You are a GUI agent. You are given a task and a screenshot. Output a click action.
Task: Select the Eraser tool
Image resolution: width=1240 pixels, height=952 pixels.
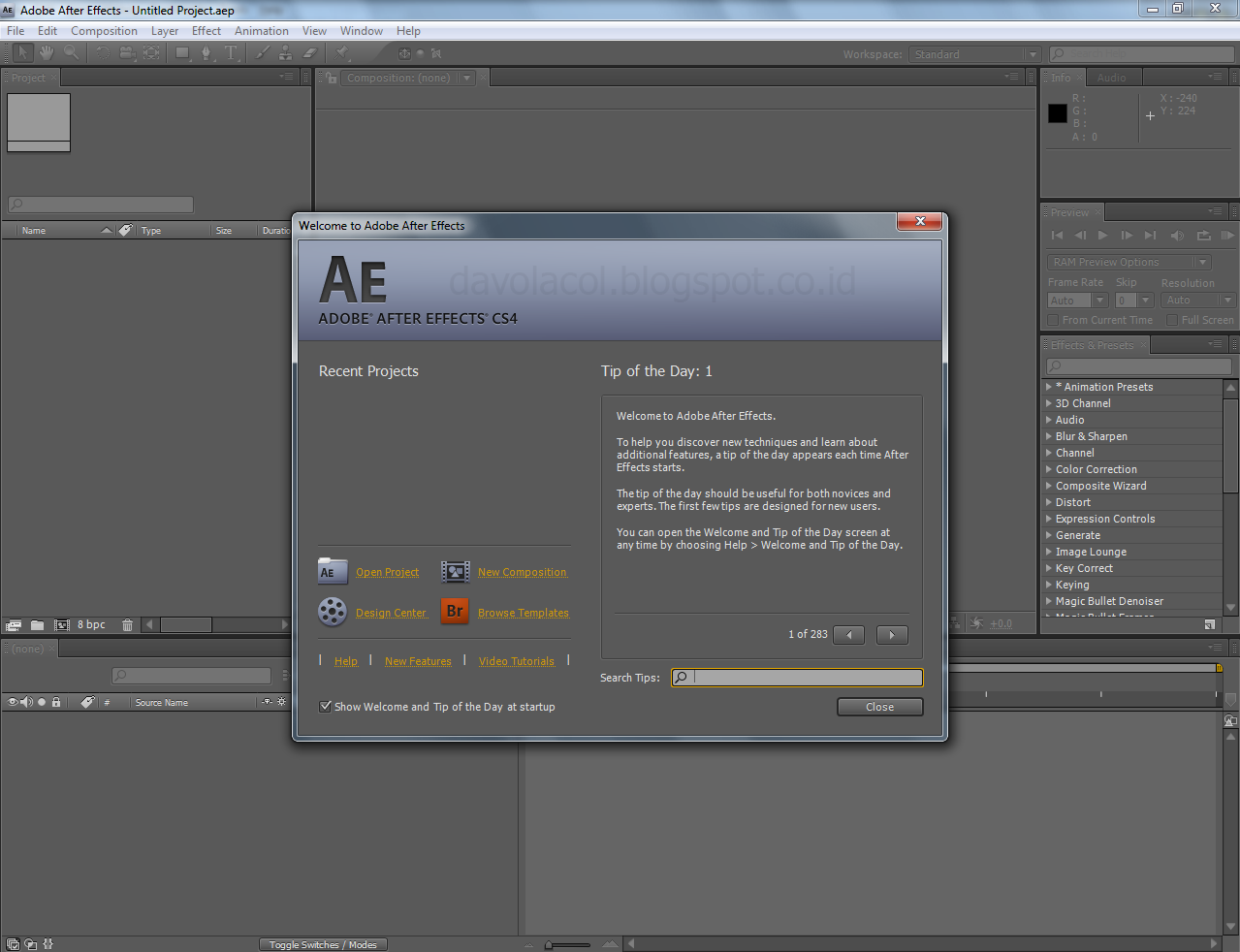(310, 53)
